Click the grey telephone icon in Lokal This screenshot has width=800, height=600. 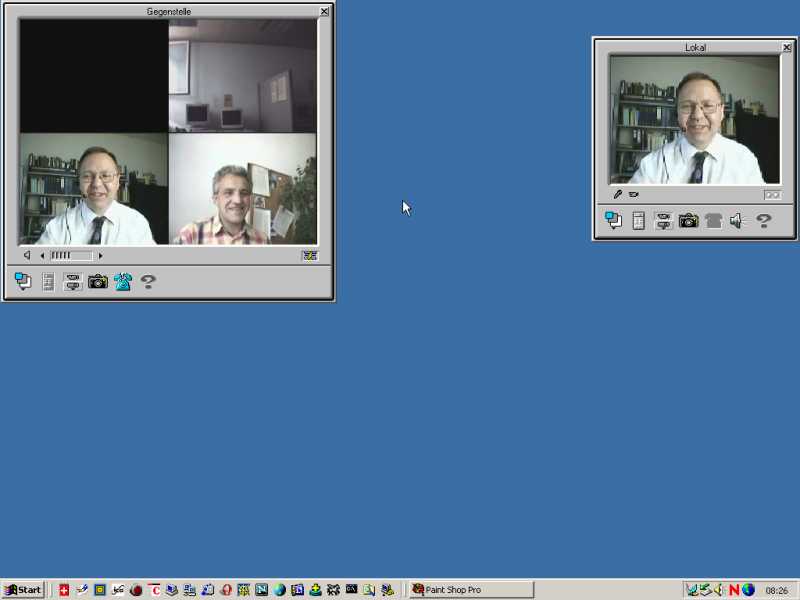[713, 220]
